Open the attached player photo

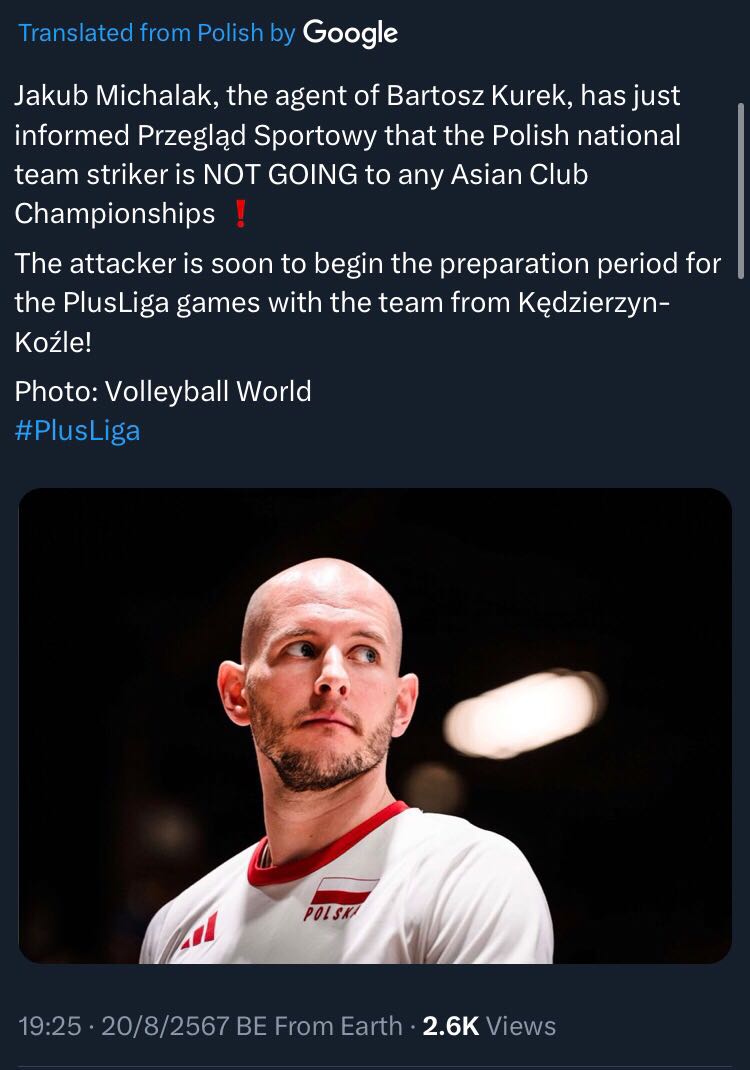[x=375, y=725]
